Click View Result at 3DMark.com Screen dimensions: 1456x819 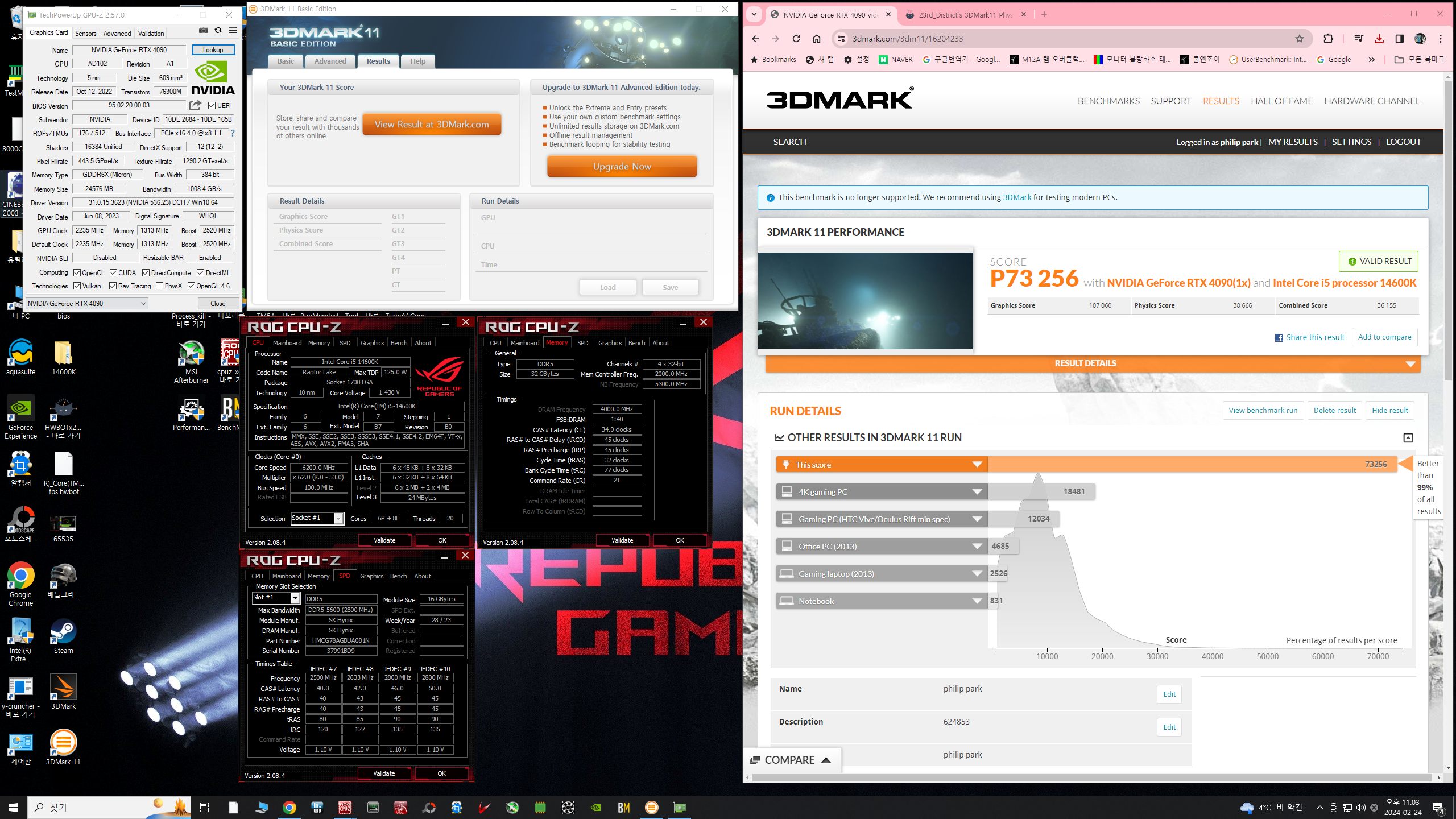coord(432,125)
